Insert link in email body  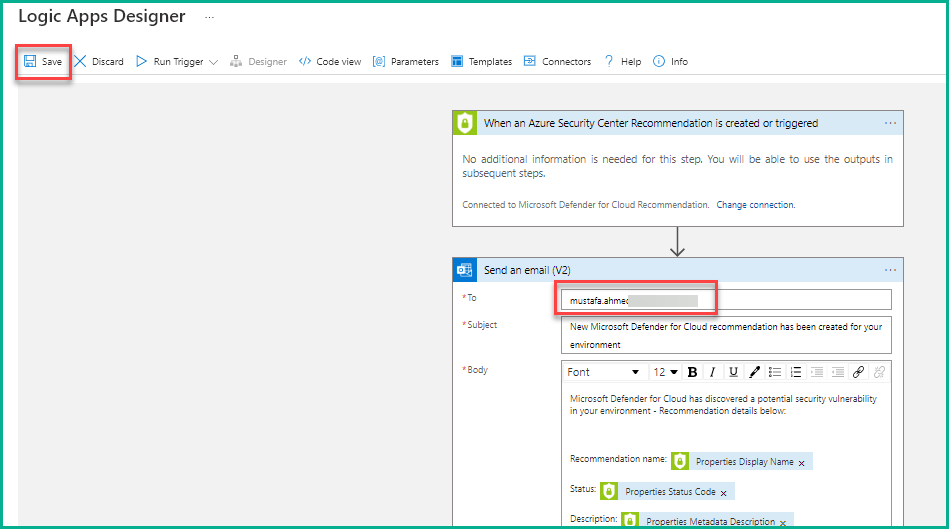(x=858, y=372)
